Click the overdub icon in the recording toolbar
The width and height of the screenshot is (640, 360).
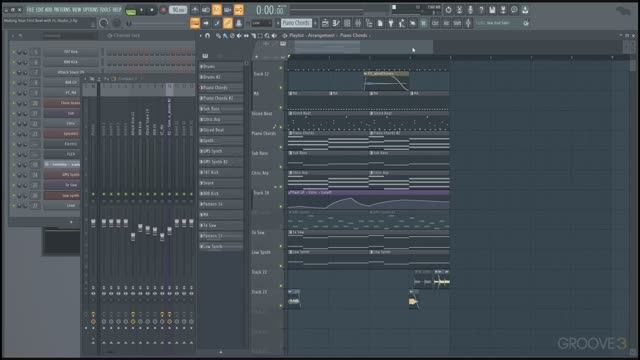pos(228,9)
